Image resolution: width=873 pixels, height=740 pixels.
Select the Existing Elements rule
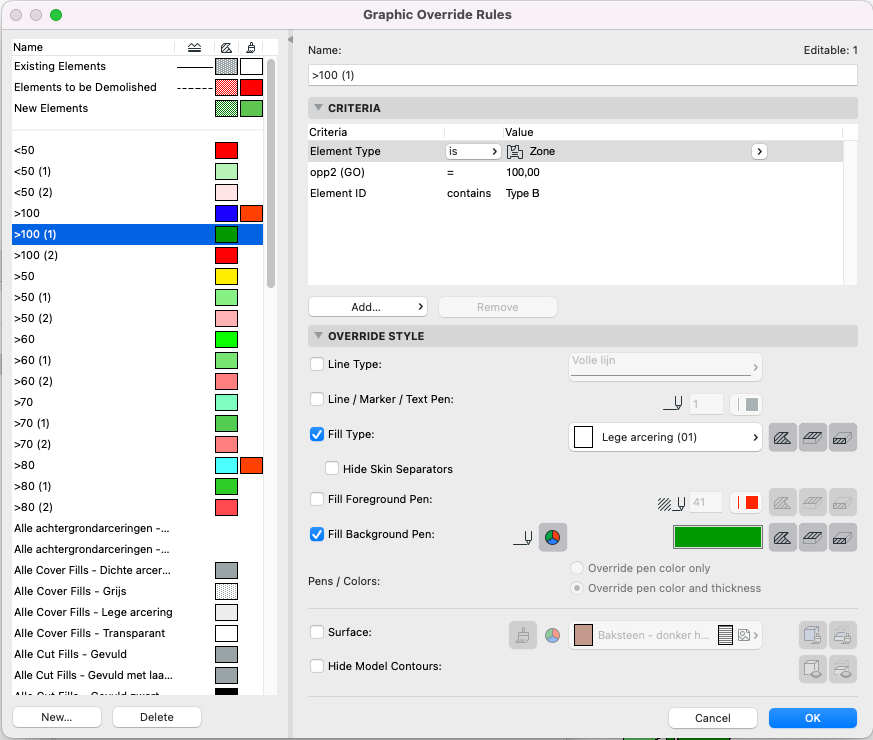137,66
